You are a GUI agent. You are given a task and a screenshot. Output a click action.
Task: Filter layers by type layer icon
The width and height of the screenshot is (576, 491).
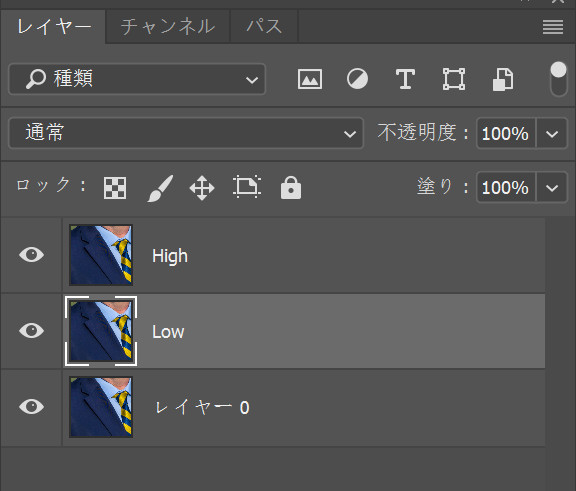405,79
